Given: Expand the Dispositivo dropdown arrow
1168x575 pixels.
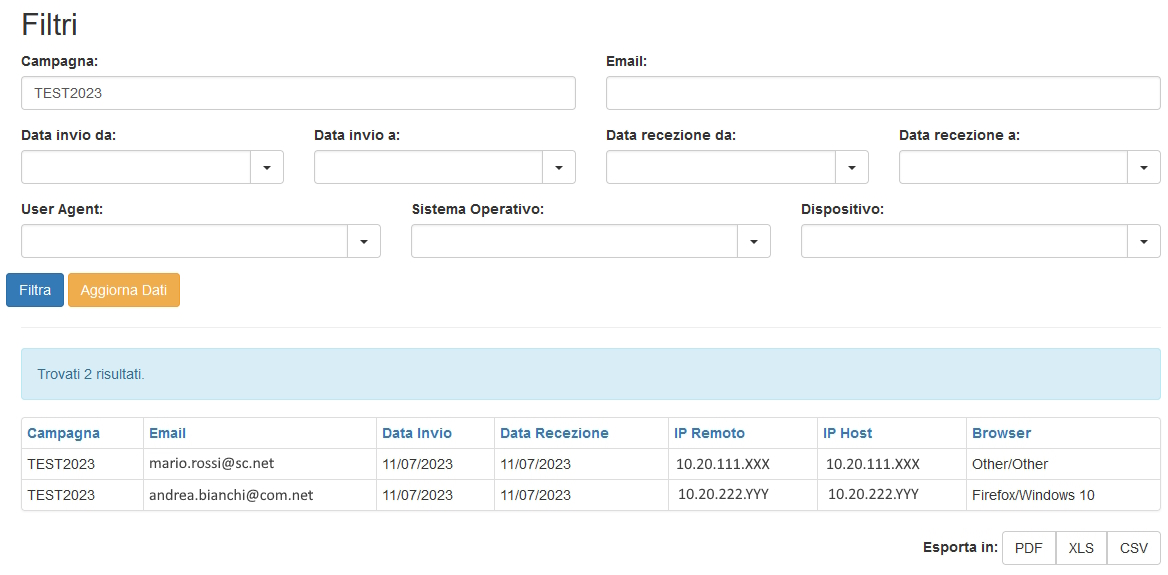Looking at the screenshot, I should 1144,241.
